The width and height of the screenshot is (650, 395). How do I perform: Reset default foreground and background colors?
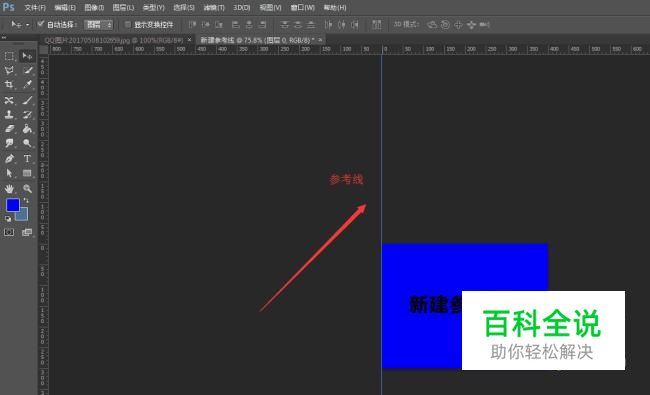click(8, 219)
